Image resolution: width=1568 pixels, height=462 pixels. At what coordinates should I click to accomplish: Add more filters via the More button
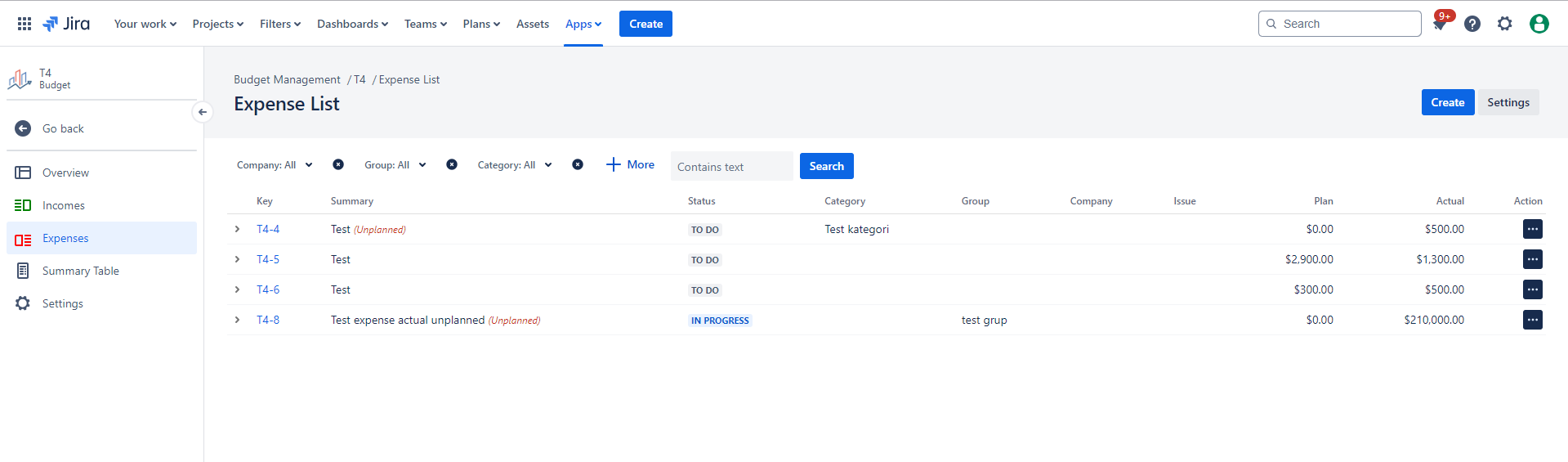click(630, 164)
